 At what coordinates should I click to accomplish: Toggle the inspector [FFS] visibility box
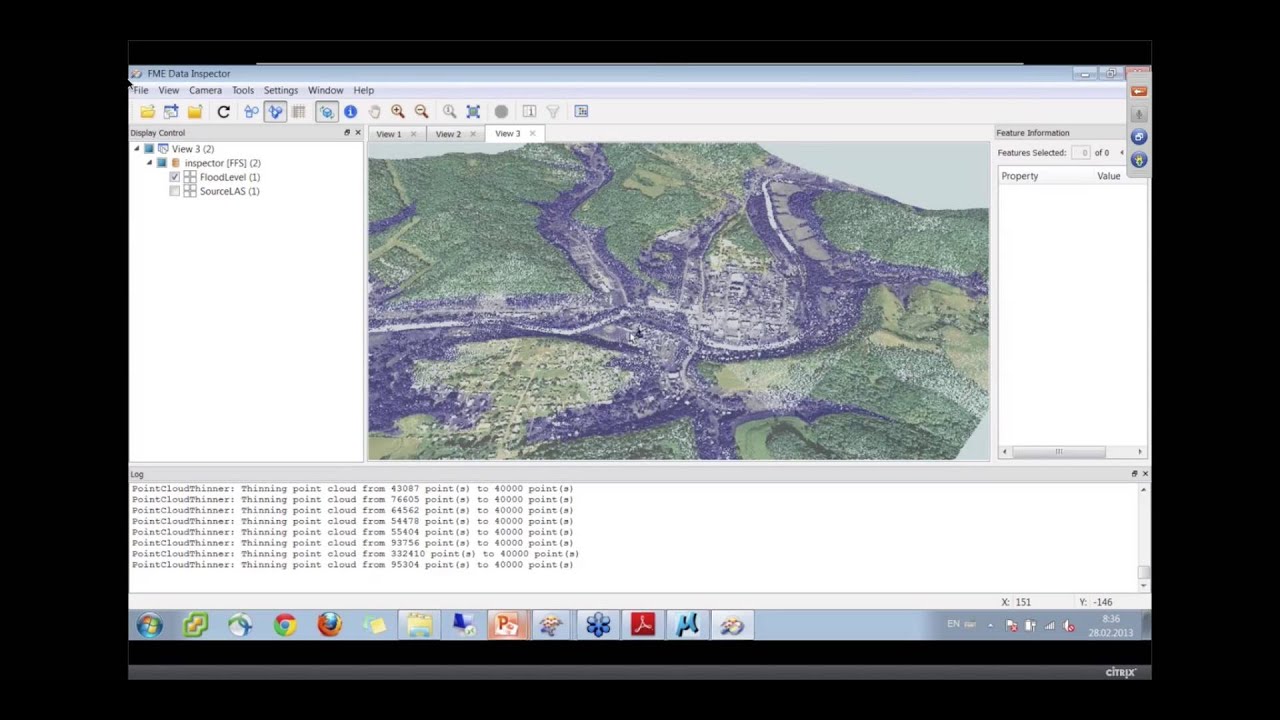click(x=162, y=163)
